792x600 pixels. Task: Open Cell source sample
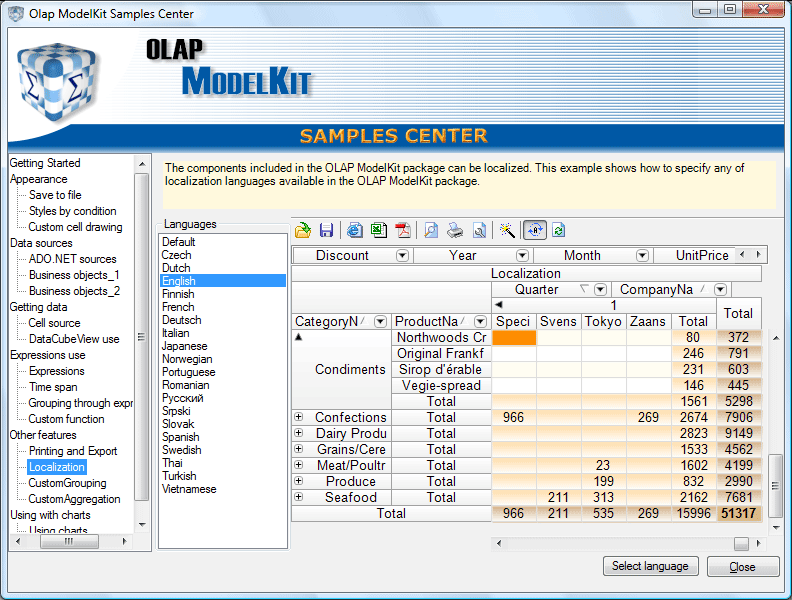54,323
